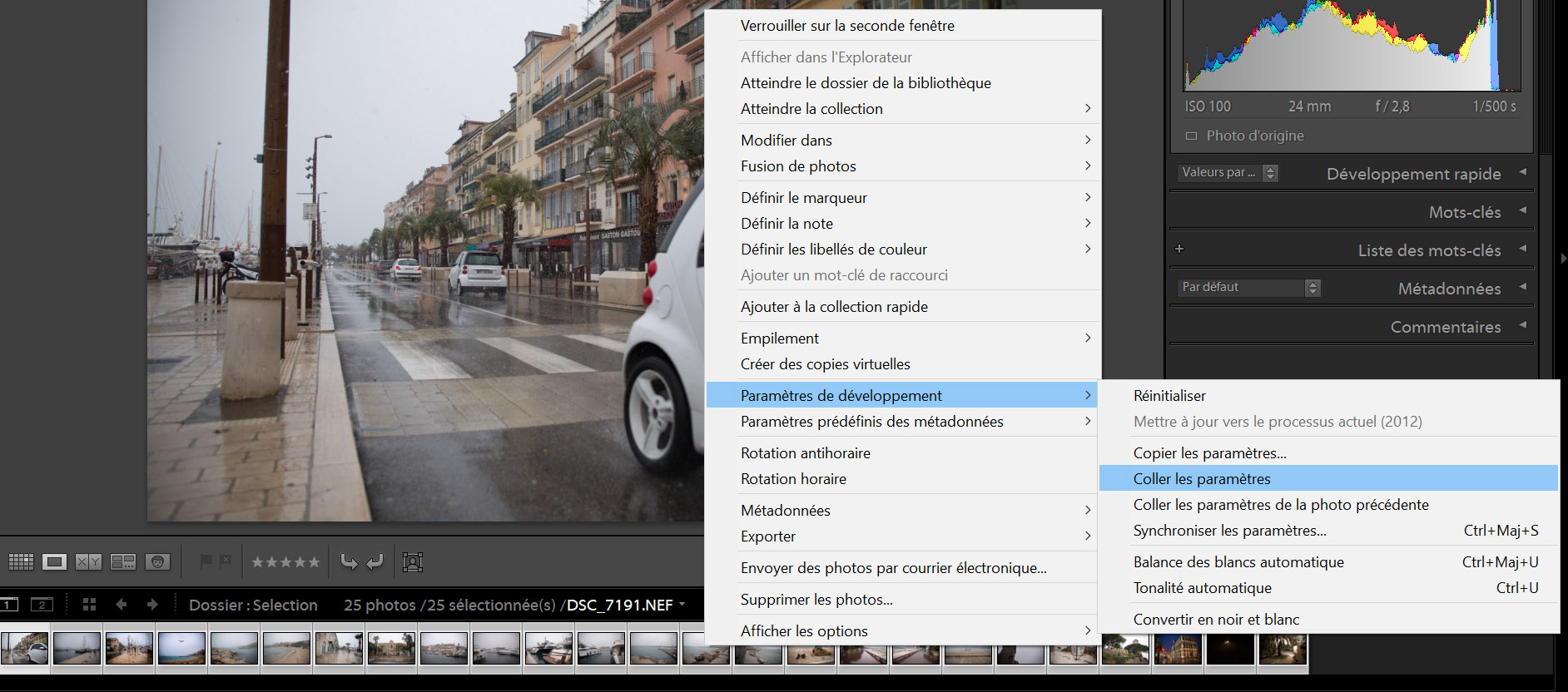Choose Convertir en noir et blanc
Image resolution: width=1568 pixels, height=692 pixels.
pos(1329,620)
